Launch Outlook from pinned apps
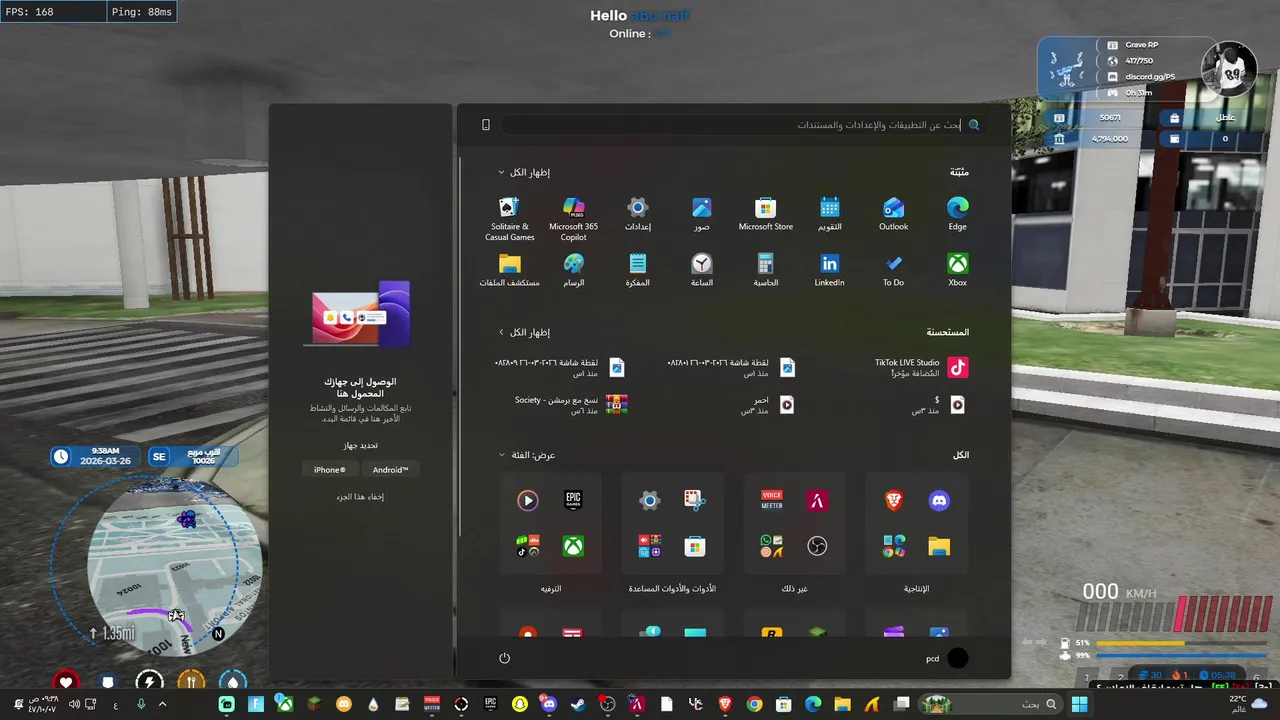 pyautogui.click(x=893, y=213)
